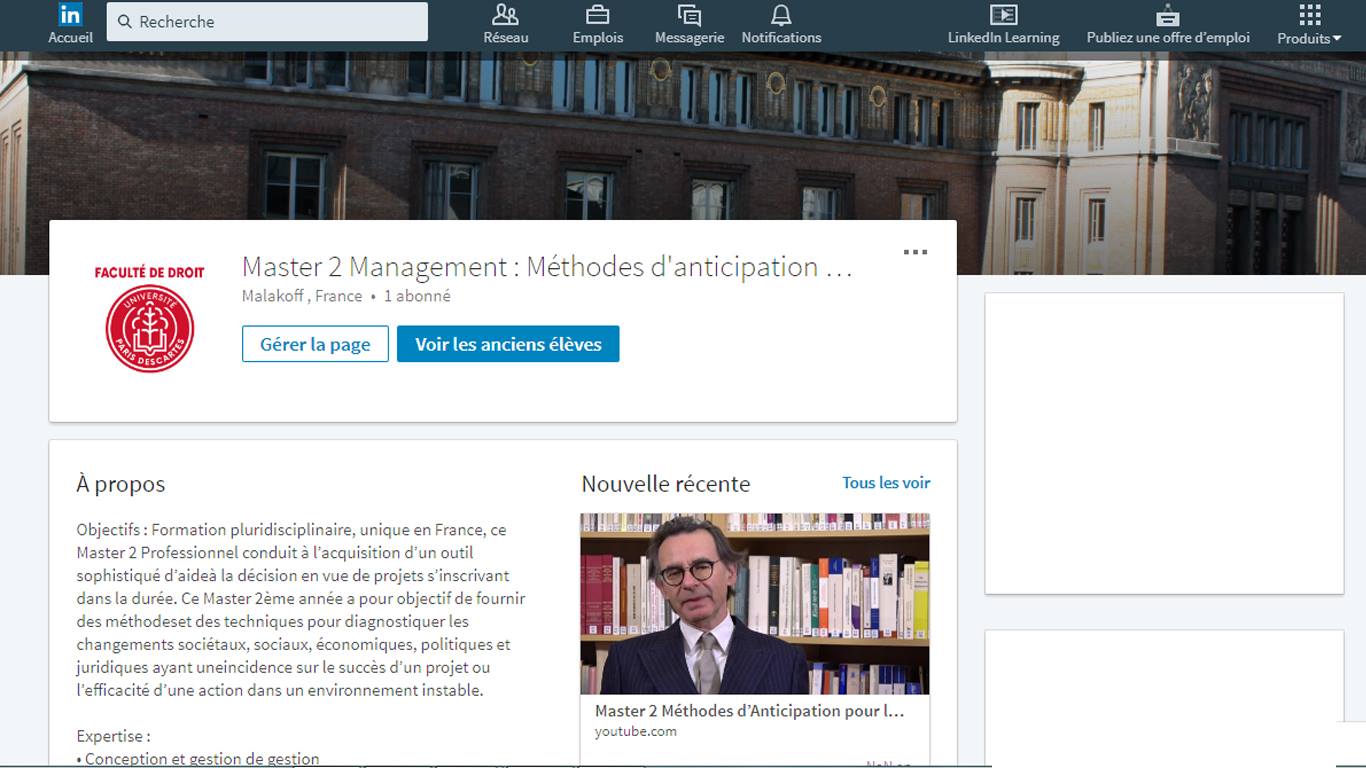The height and width of the screenshot is (768, 1366).
Task: Click the Conception et gestion de gestion line
Action: tap(198, 759)
